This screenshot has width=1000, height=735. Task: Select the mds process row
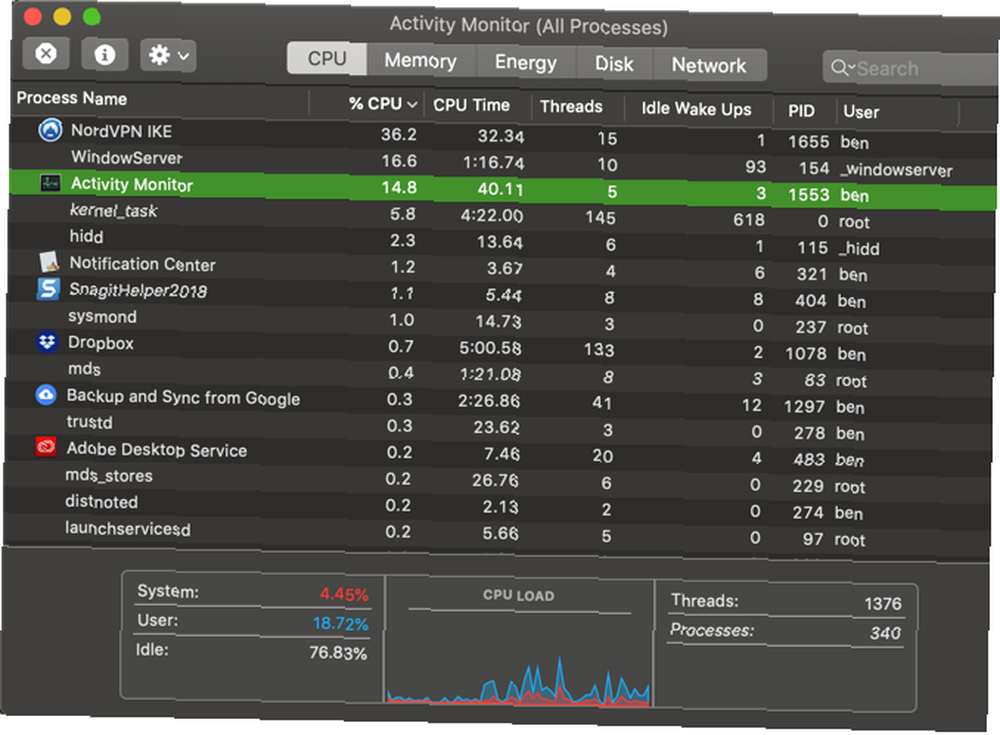tap(499, 375)
